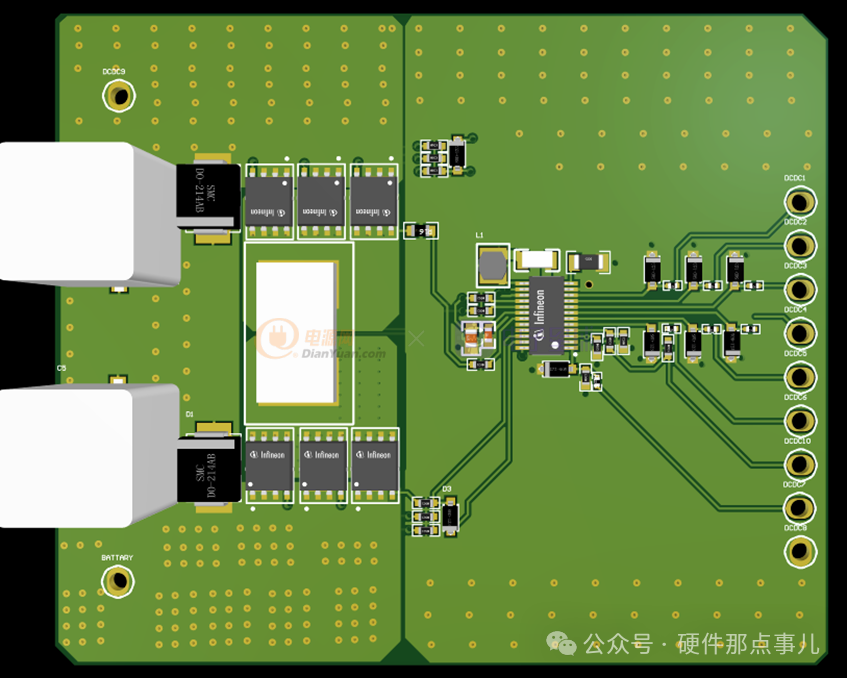The height and width of the screenshot is (678, 847).
Task: Click the DCDC8 output pad
Action: click(799, 550)
